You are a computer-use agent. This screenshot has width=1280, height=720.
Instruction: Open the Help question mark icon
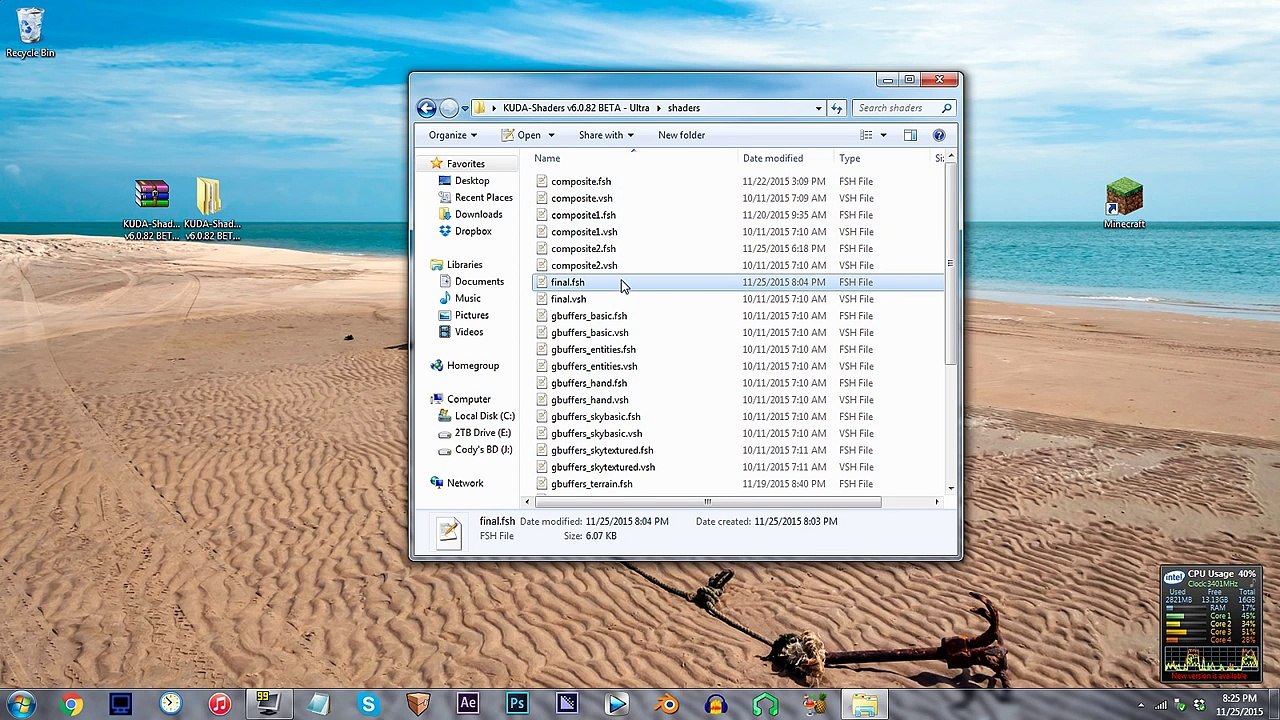[x=938, y=135]
